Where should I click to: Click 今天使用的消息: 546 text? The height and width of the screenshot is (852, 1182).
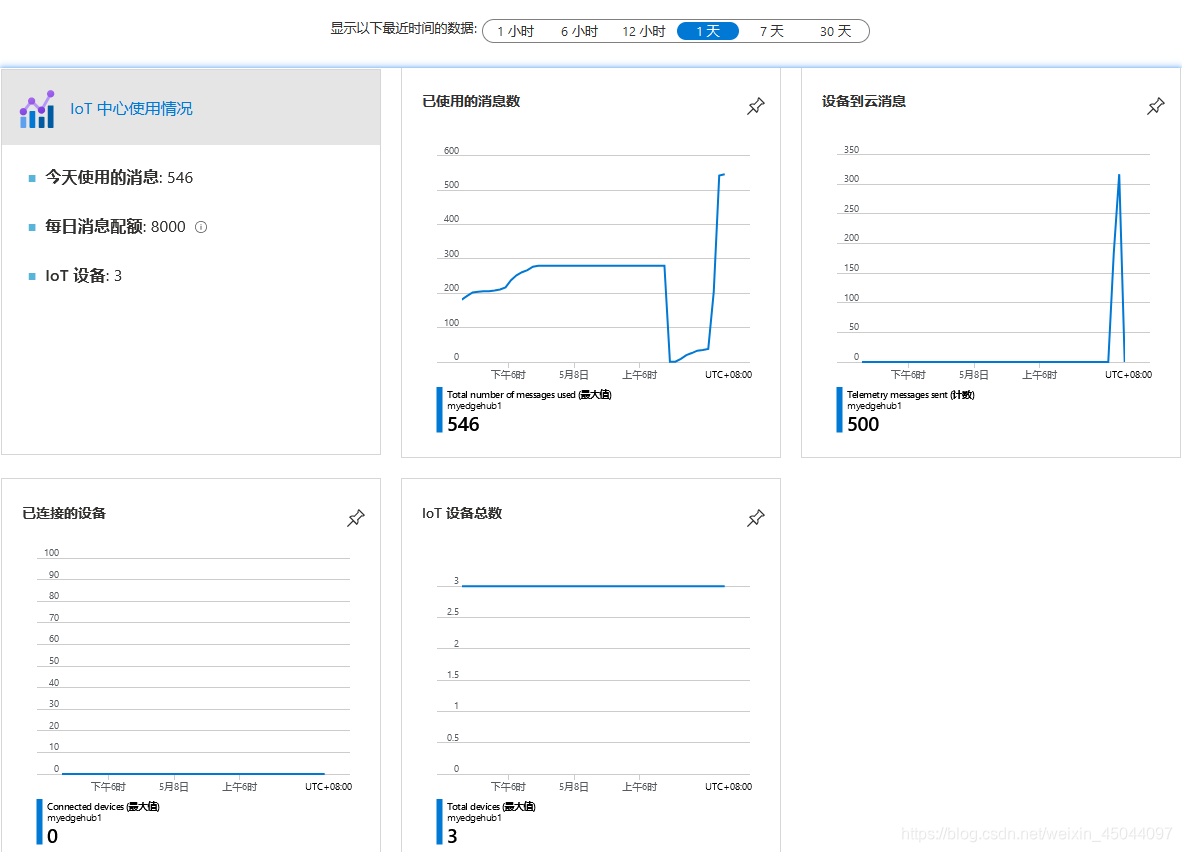pyautogui.click(x=119, y=177)
